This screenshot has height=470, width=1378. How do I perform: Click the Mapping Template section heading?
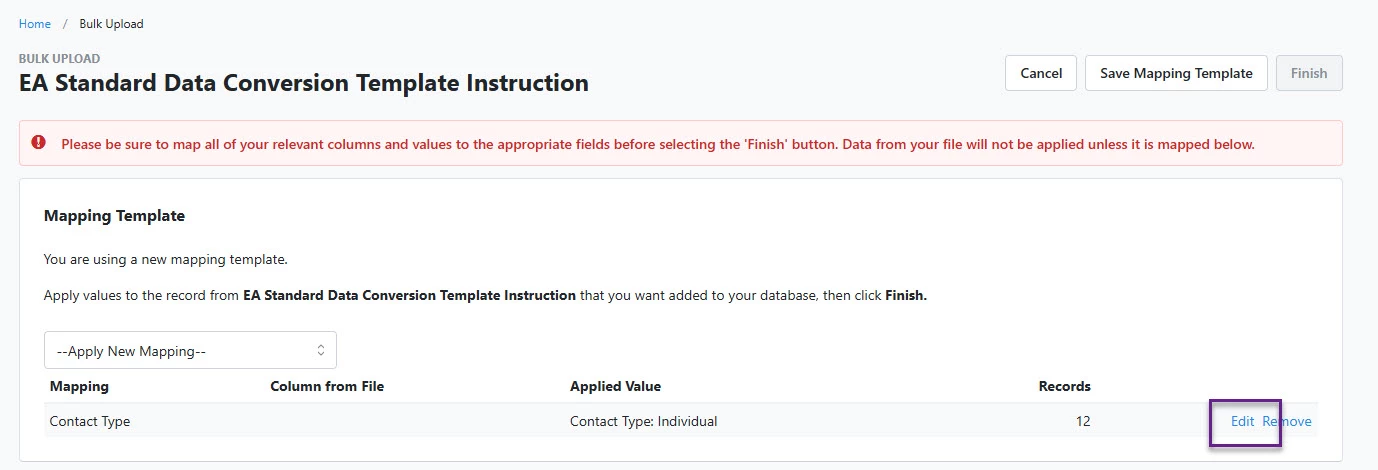(x=114, y=215)
